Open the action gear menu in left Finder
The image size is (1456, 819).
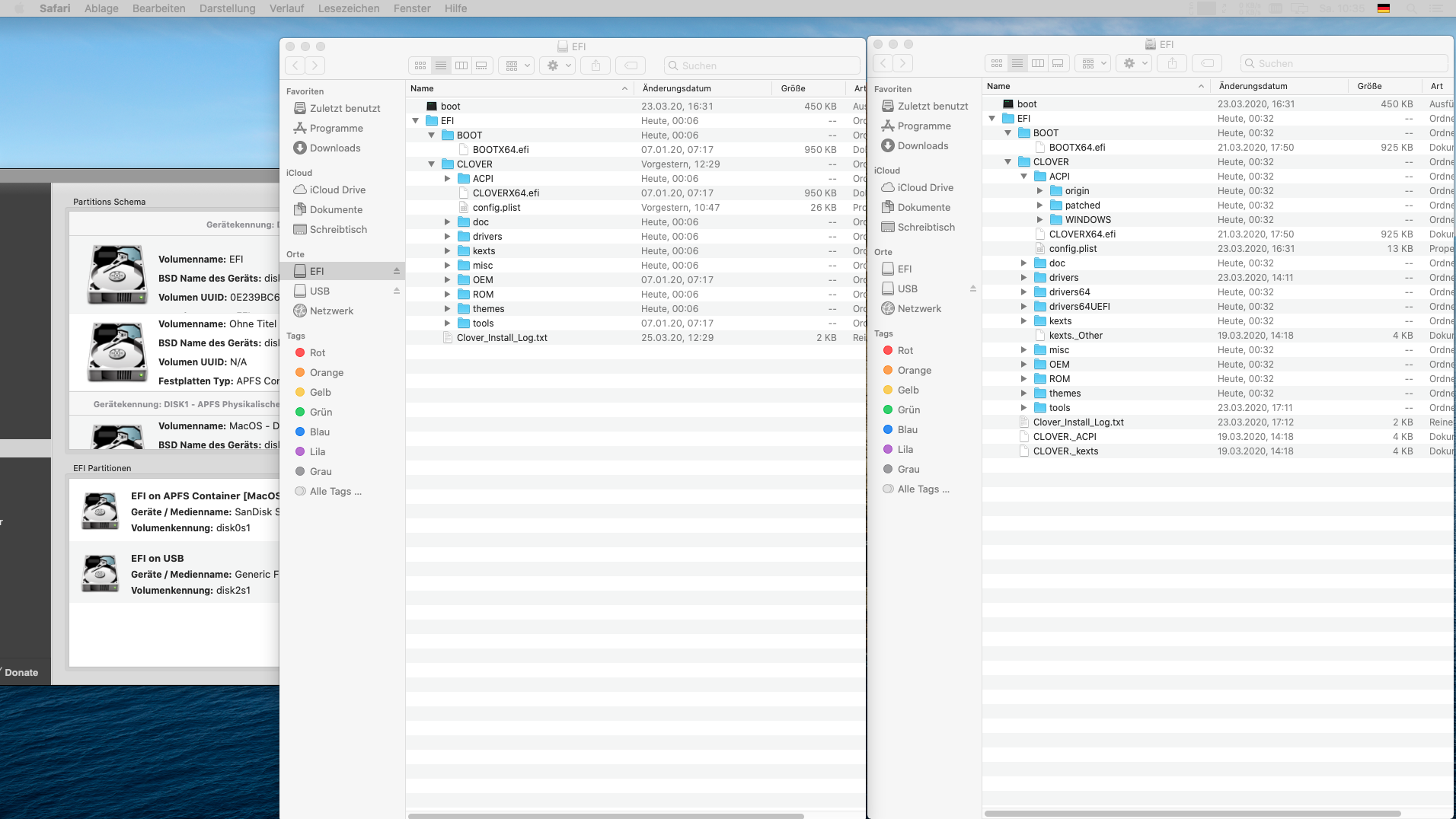(x=558, y=65)
